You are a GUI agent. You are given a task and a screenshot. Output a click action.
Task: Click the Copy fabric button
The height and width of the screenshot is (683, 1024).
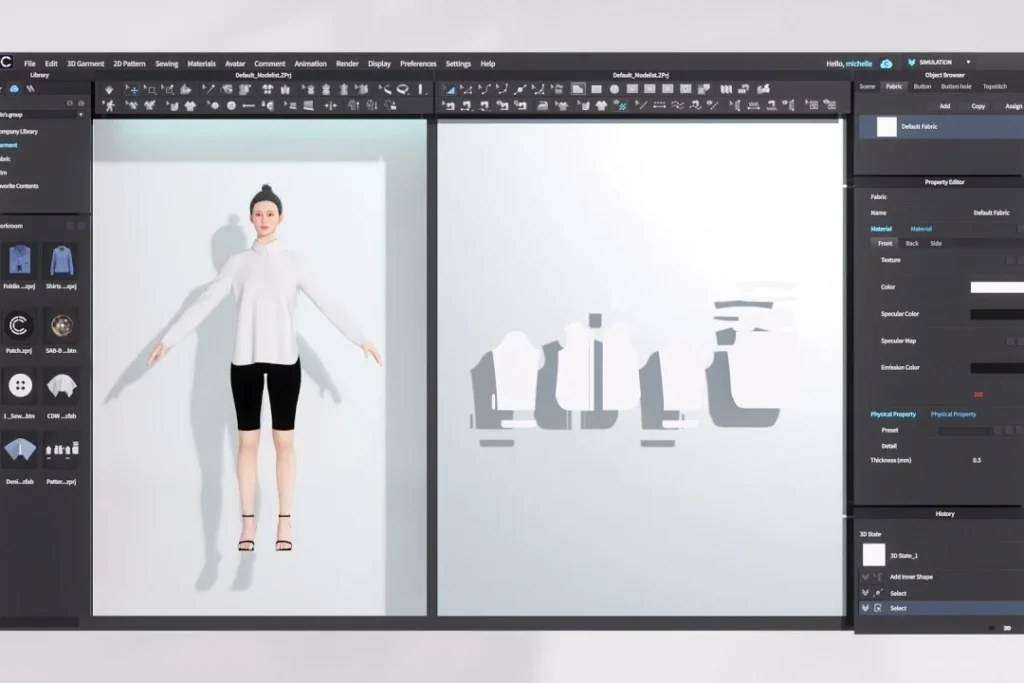point(977,106)
